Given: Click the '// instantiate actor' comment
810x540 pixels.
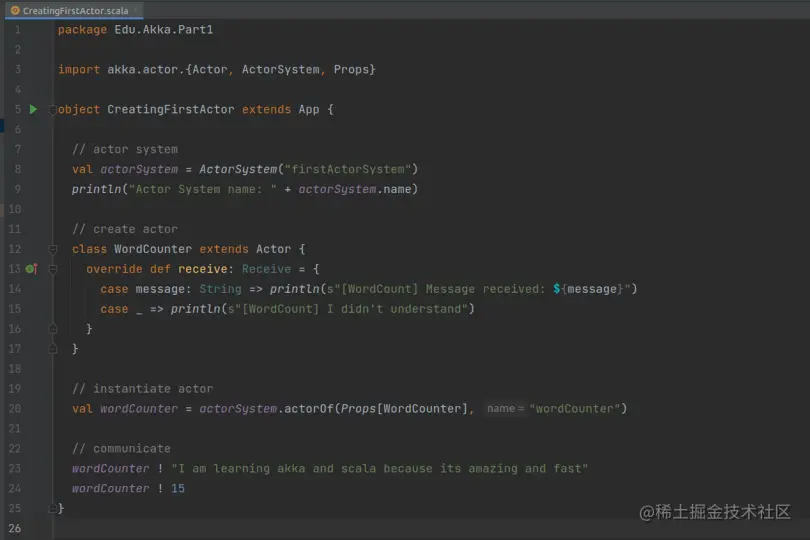Looking at the screenshot, I should click(143, 389).
